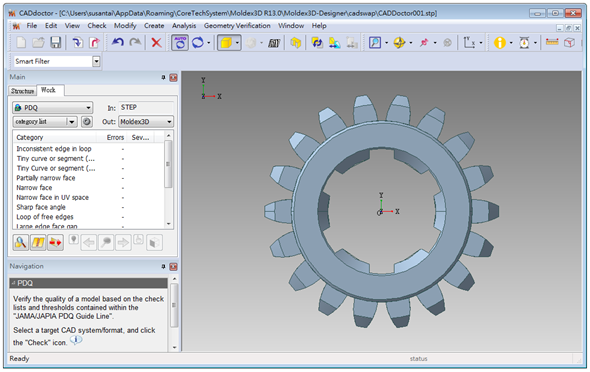This screenshot has height=372, width=590.
Task: Click the XY coordinate axis icon
Action: tap(469, 43)
